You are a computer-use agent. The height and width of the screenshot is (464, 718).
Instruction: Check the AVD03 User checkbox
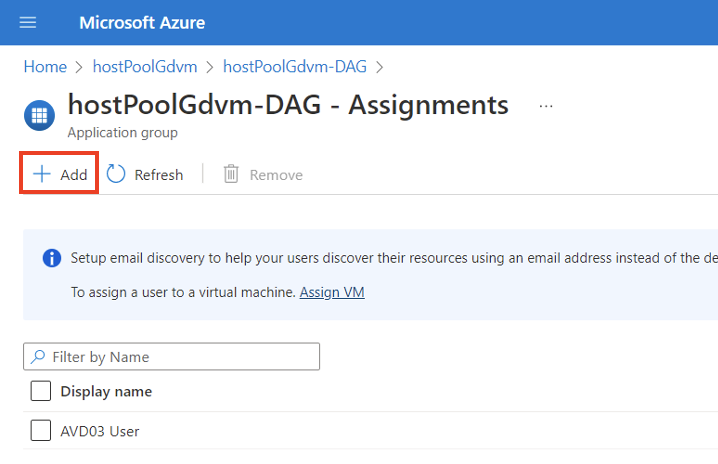click(41, 431)
